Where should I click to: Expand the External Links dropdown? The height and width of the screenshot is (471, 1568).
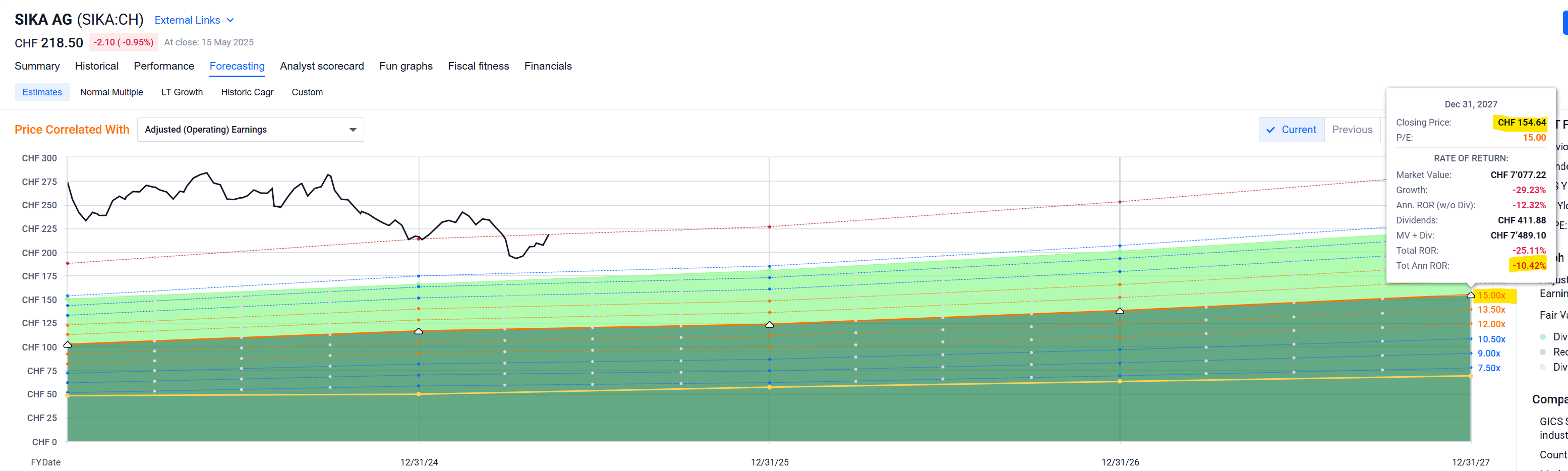point(194,20)
